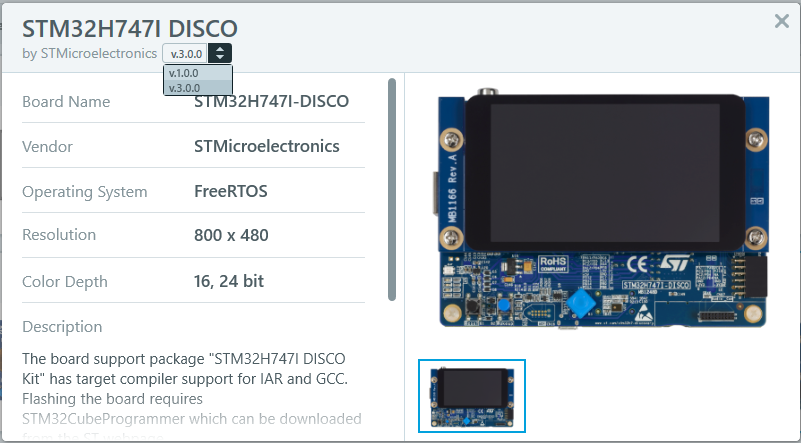This screenshot has height=443, width=801.
Task: Click the 'STM32H747I-DISCO' board name value
Action: [x=271, y=101]
